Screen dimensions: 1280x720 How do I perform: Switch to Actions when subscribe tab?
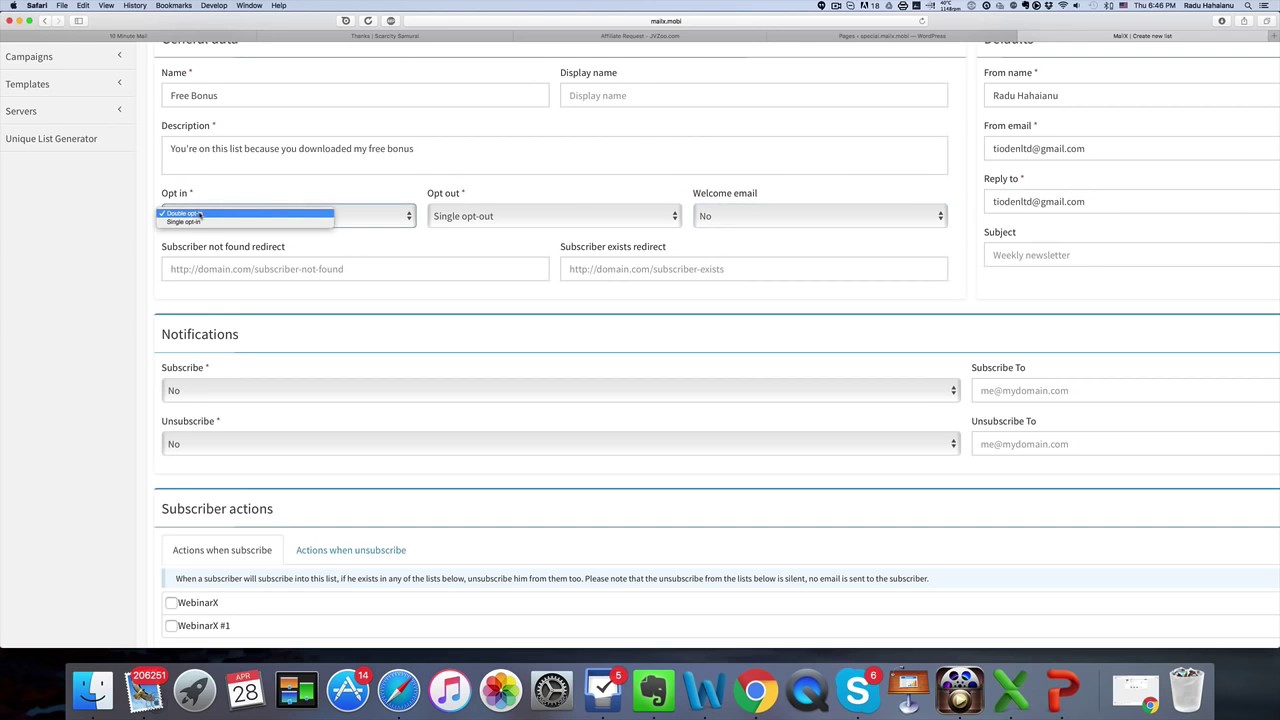tap(222, 550)
